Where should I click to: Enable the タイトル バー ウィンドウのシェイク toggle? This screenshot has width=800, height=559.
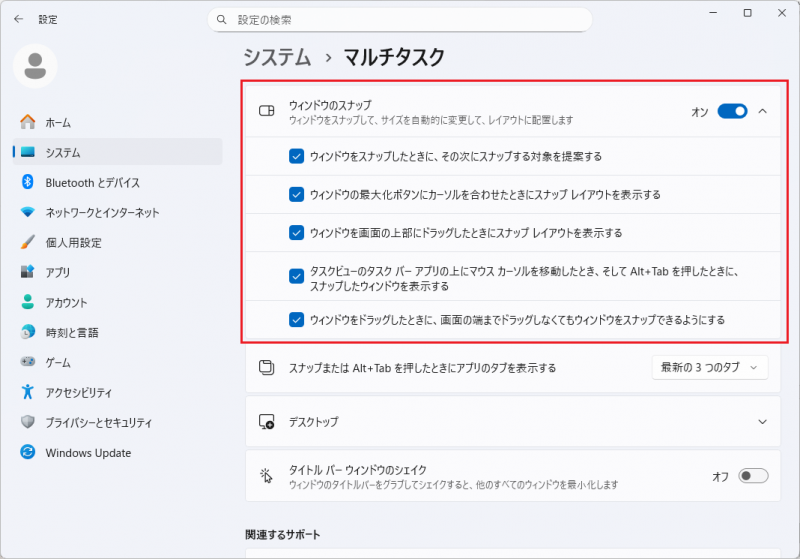coord(752,476)
